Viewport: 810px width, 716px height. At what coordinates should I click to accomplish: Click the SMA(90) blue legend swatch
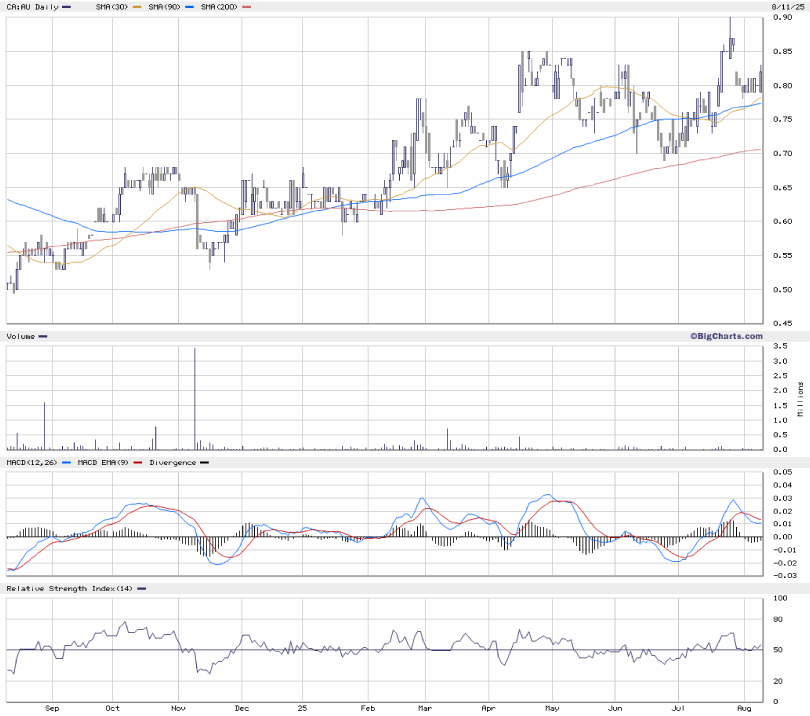coord(190,7)
